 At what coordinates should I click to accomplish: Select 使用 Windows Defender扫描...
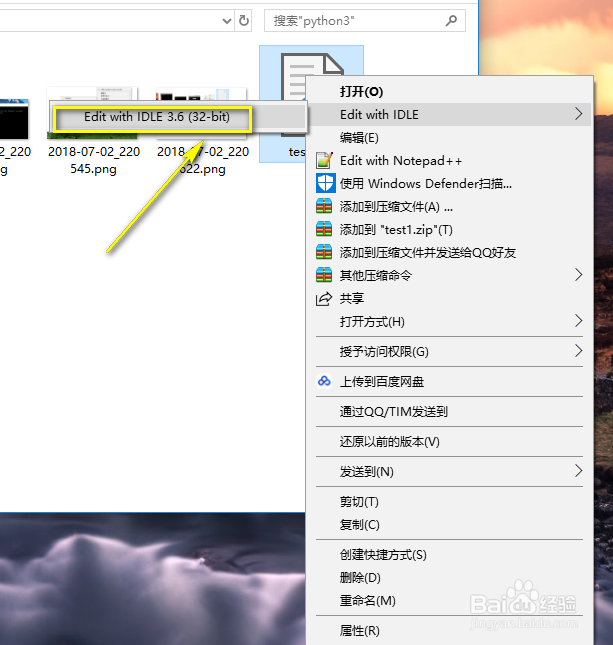click(x=450, y=183)
